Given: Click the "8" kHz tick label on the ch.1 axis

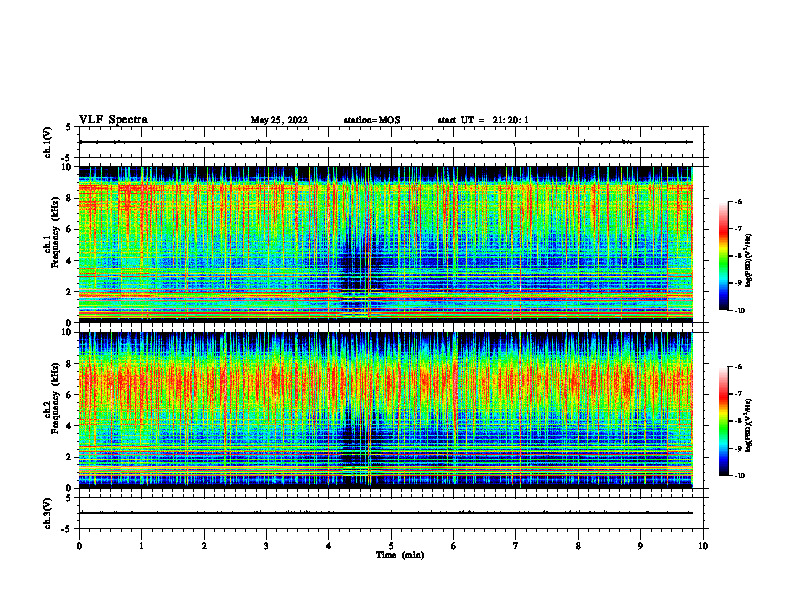Looking at the screenshot, I should [70, 198].
